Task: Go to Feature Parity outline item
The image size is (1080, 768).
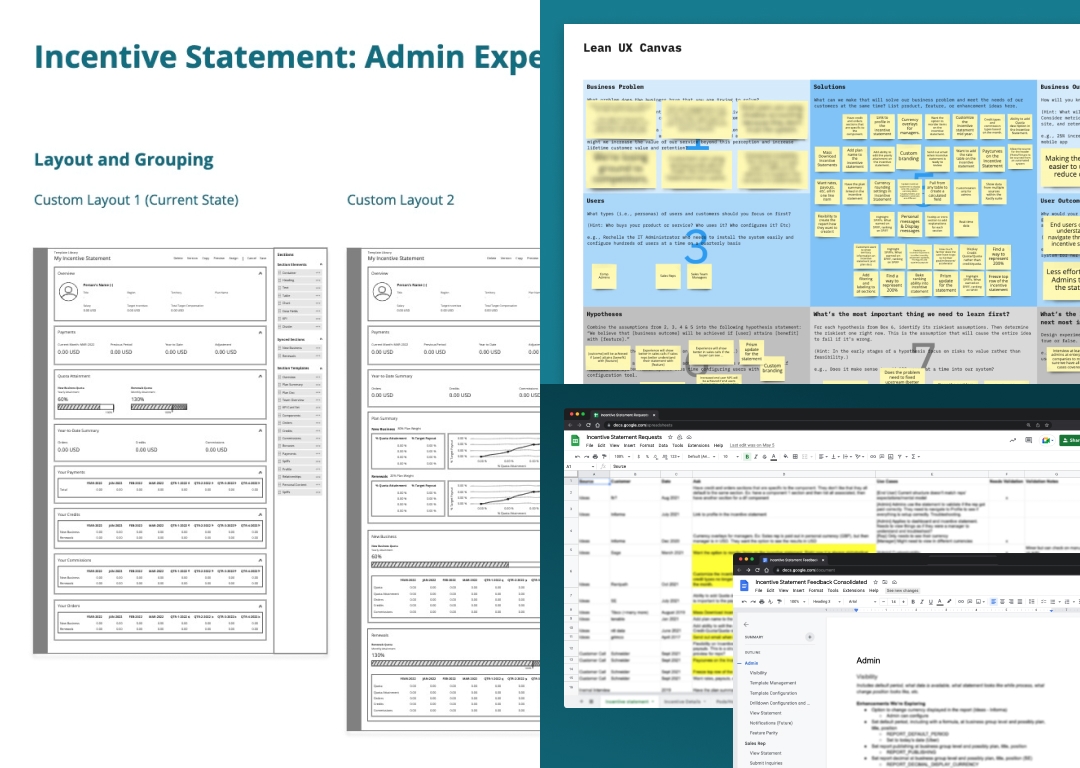Action: coord(764,733)
